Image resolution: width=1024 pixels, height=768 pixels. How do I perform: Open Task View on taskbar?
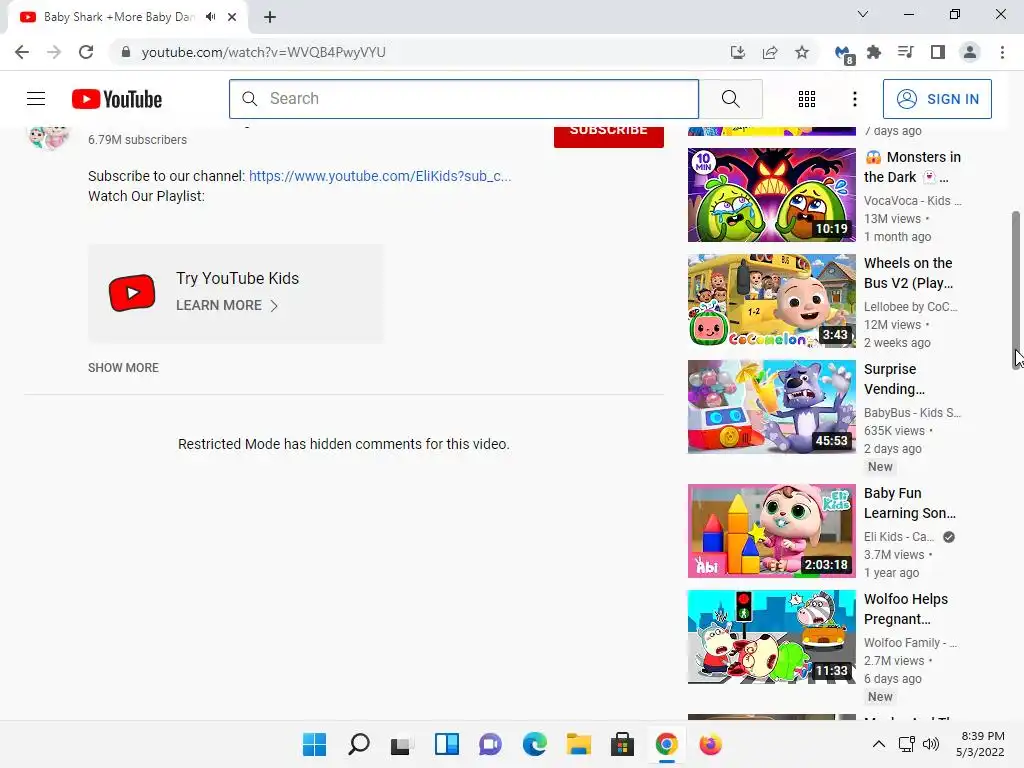coord(402,744)
